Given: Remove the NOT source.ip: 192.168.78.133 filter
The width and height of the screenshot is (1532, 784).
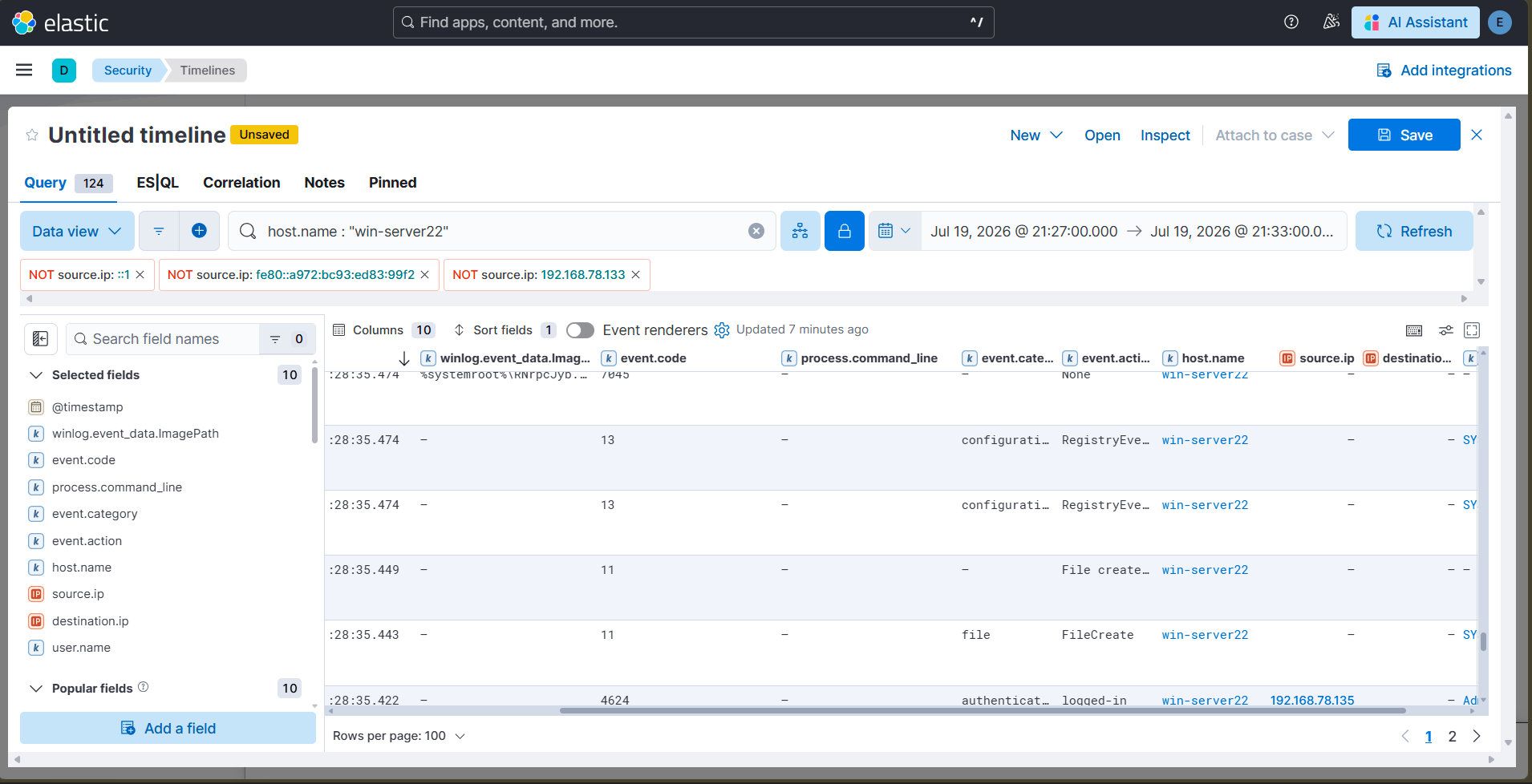Looking at the screenshot, I should [x=636, y=275].
